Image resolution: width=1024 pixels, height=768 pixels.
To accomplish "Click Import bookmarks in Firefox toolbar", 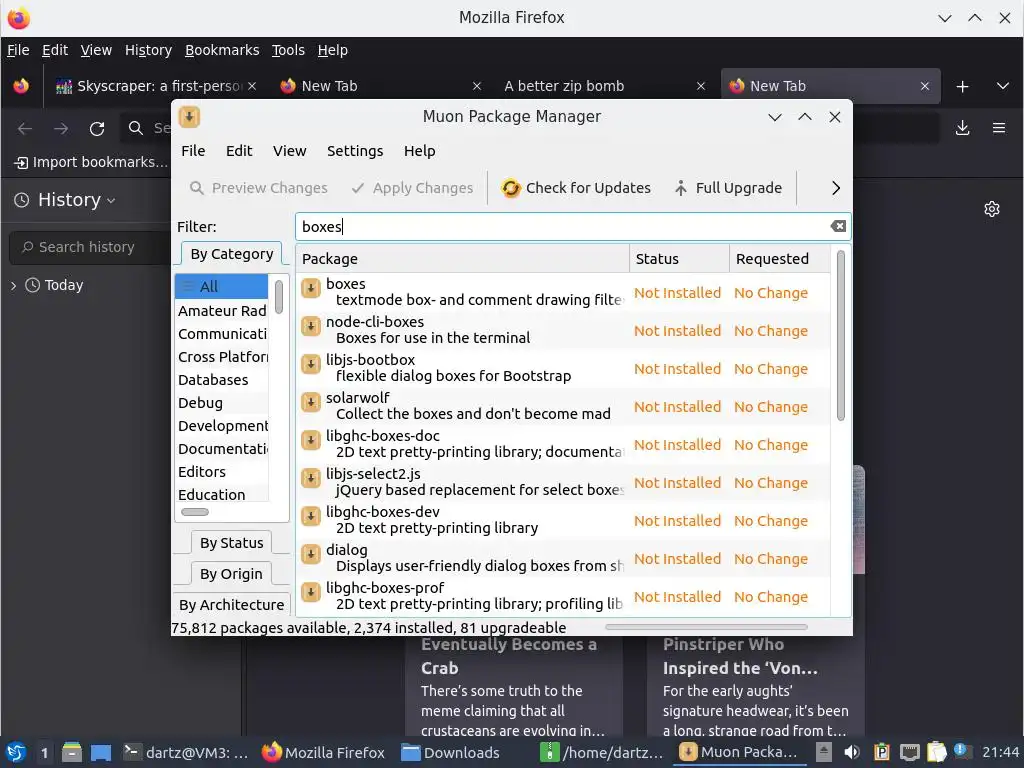I will coord(91,163).
